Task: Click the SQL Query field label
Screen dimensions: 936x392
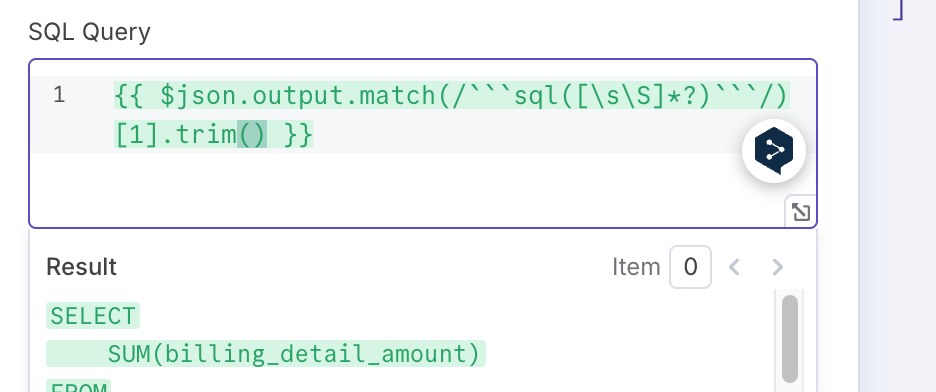Action: [x=90, y=32]
